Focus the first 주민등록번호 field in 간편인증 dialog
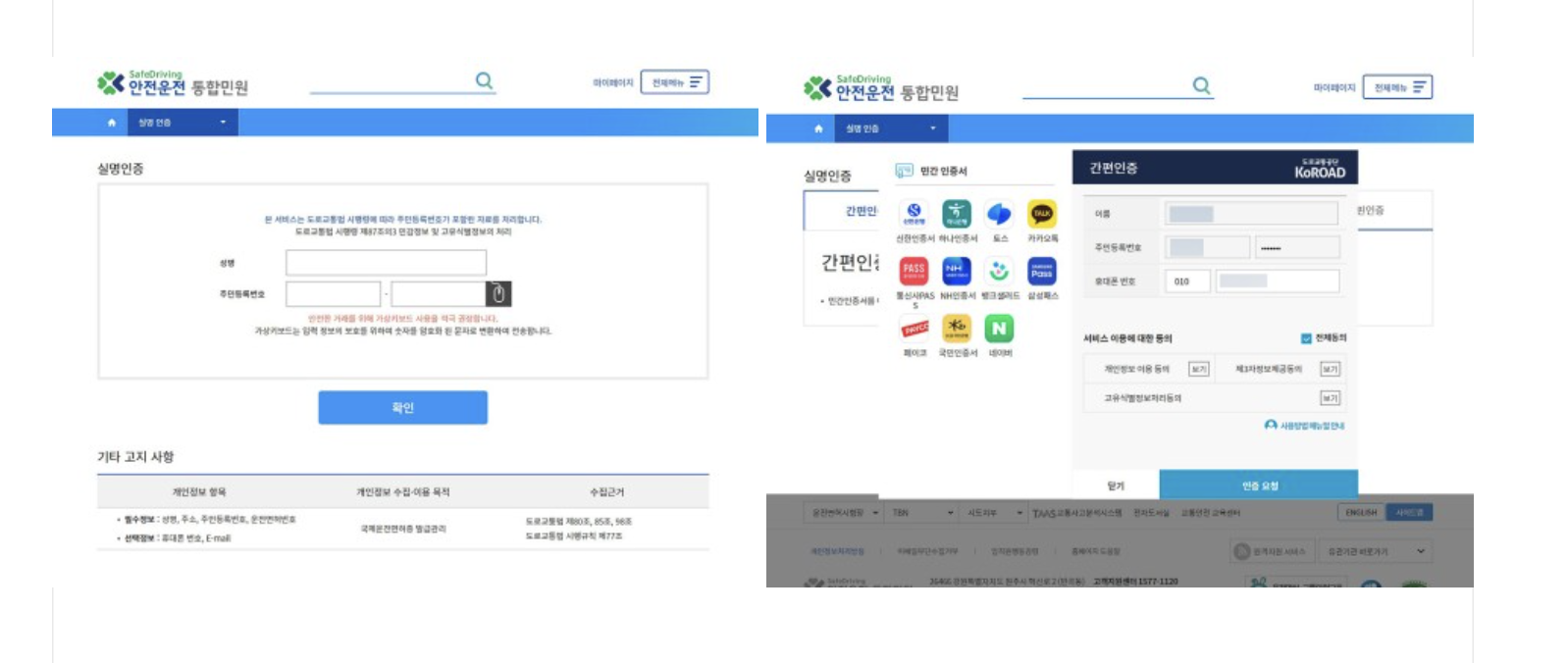Screen dimensions: 1568x663 pos(1207,247)
